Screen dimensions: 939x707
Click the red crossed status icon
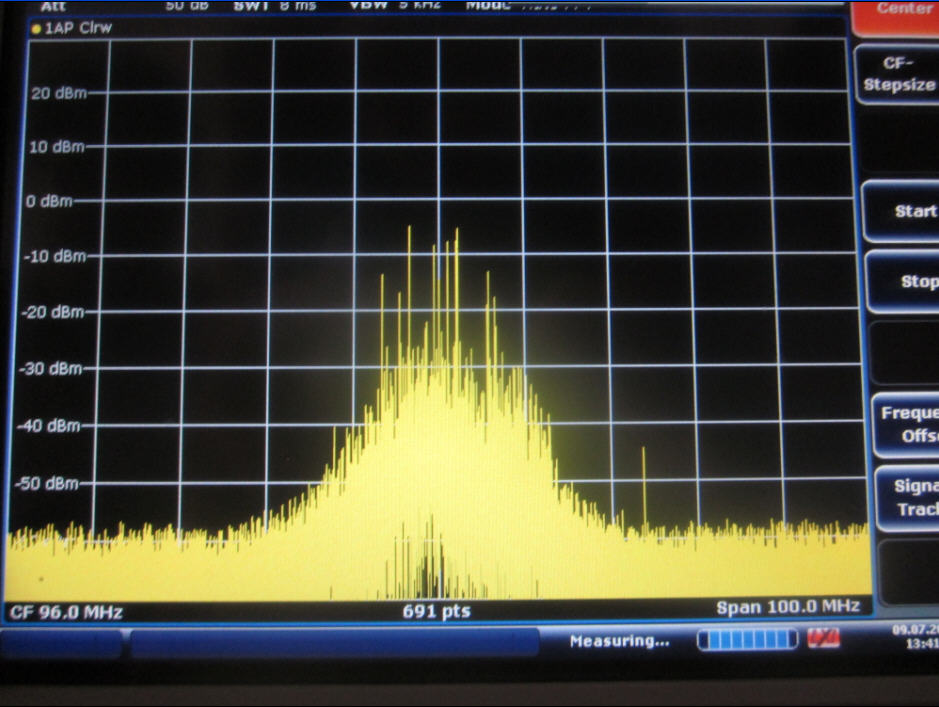point(823,638)
